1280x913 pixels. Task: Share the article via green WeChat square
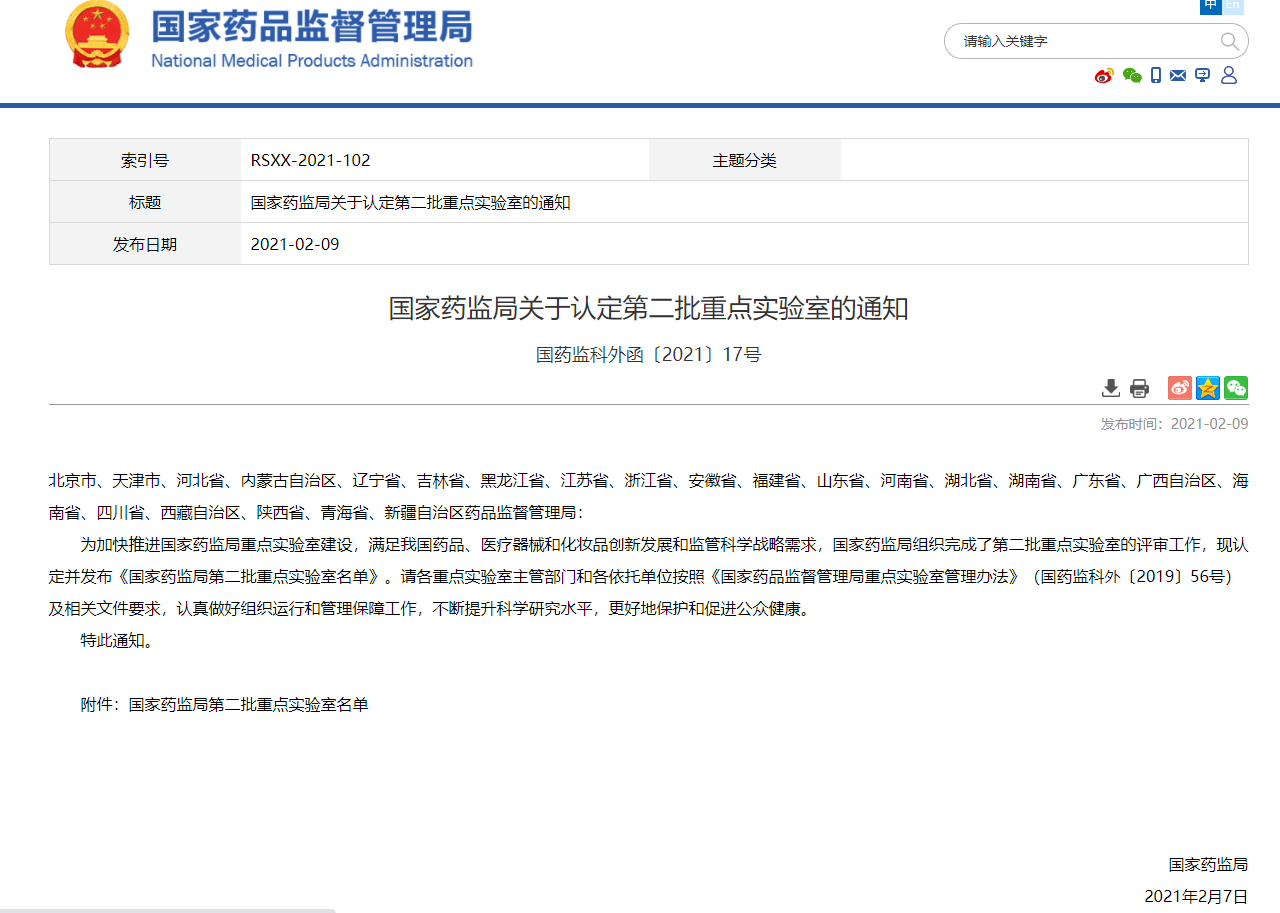pyautogui.click(x=1236, y=388)
